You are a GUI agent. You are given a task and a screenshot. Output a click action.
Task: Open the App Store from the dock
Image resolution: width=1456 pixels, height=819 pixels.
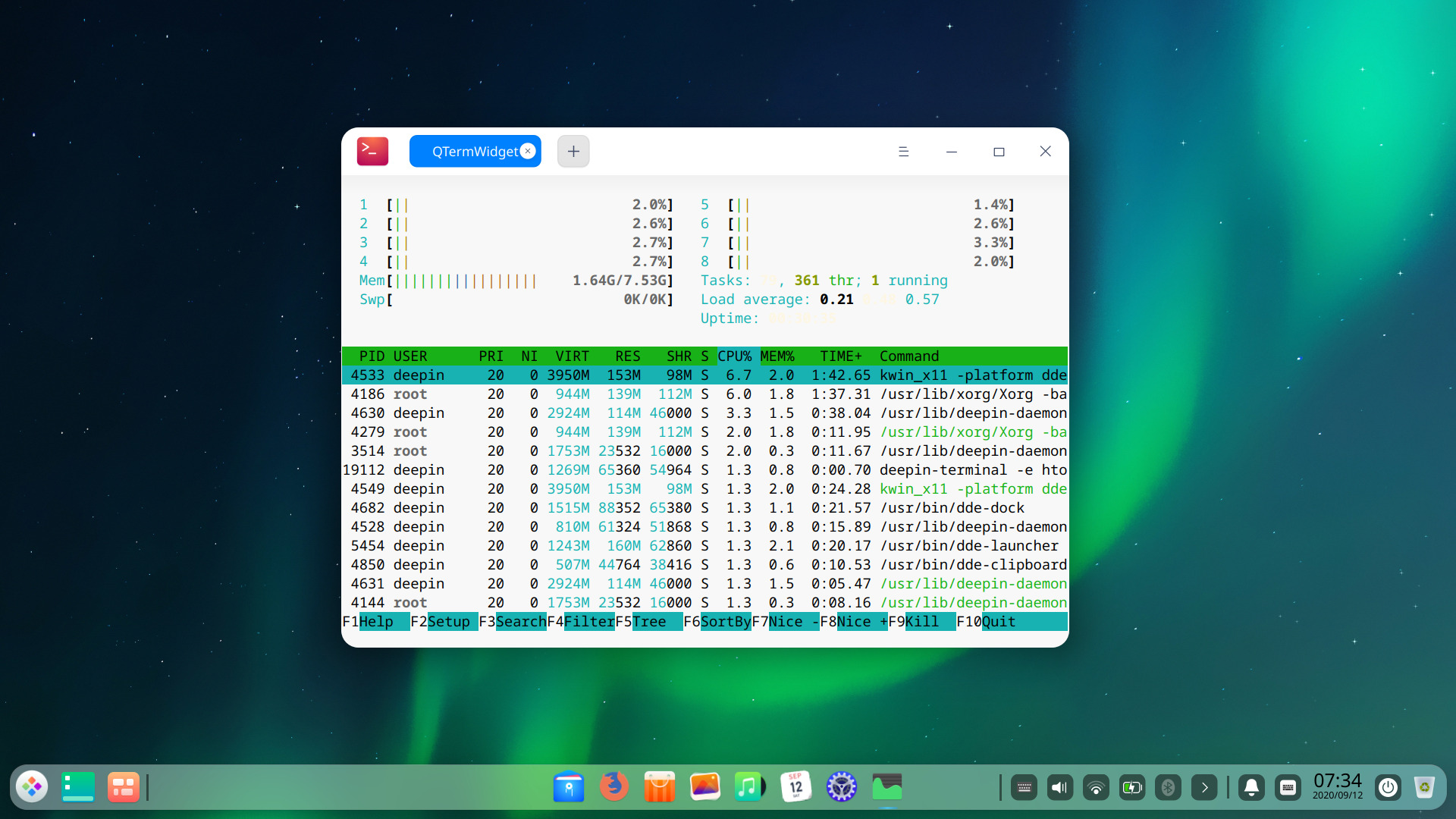pyautogui.click(x=660, y=786)
